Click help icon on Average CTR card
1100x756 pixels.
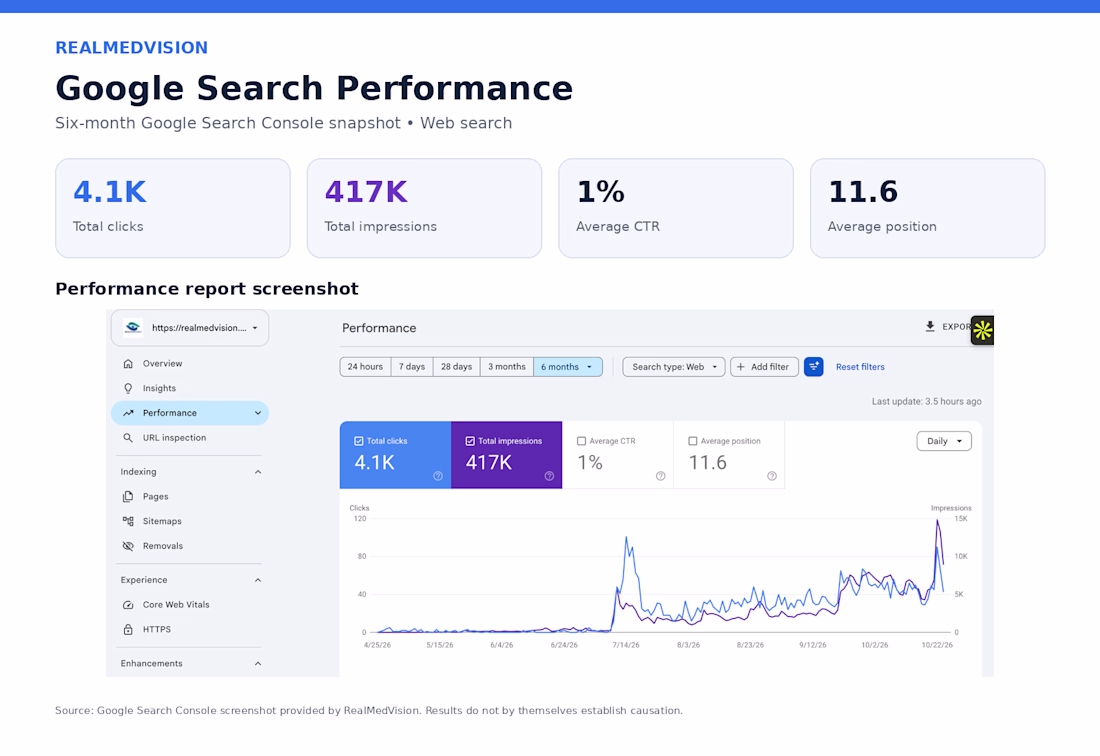pos(660,476)
